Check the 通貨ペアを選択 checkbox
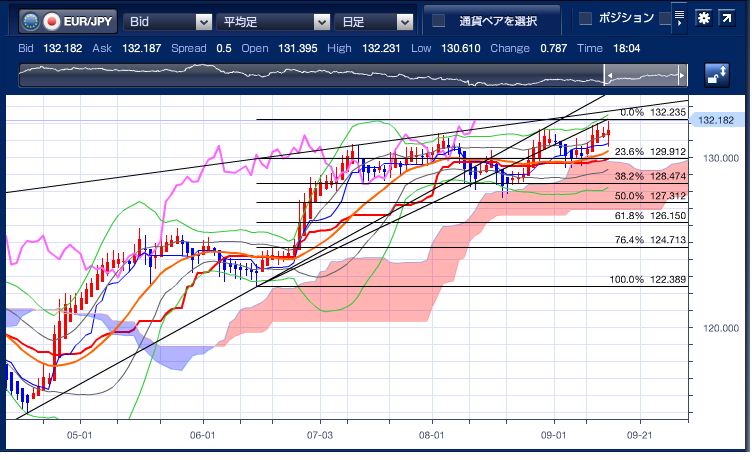Viewport: 752px width, 460px height. point(438,21)
